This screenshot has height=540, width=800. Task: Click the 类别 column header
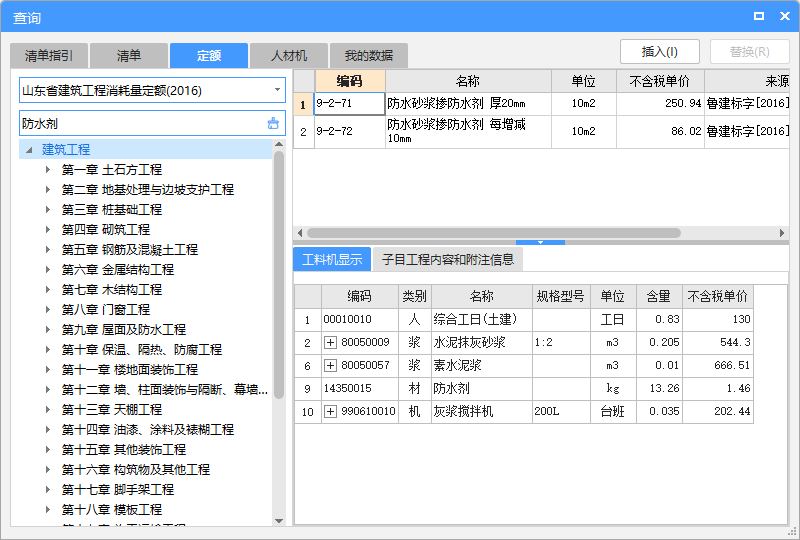pyautogui.click(x=414, y=296)
